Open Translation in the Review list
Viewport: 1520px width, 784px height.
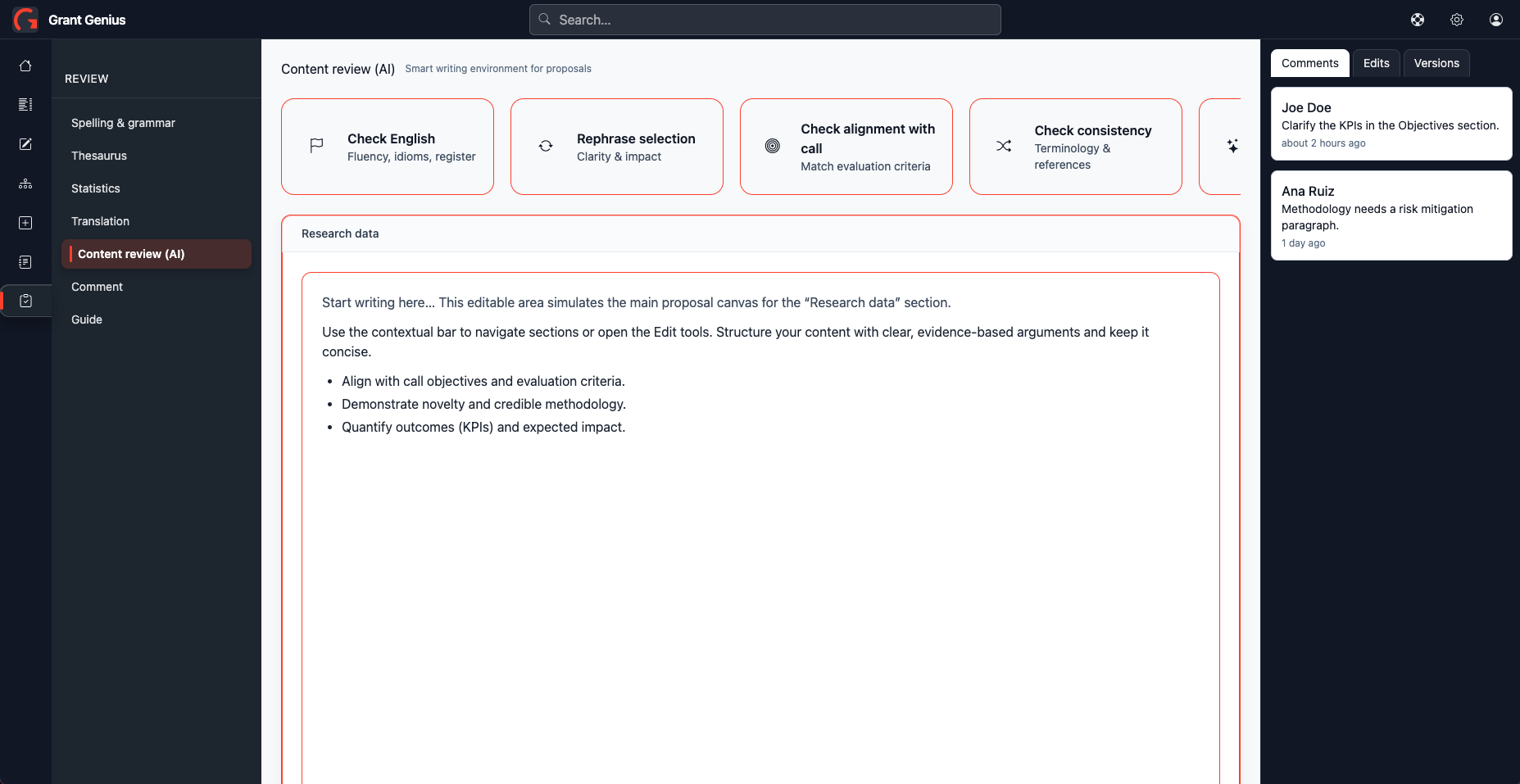[x=100, y=221]
